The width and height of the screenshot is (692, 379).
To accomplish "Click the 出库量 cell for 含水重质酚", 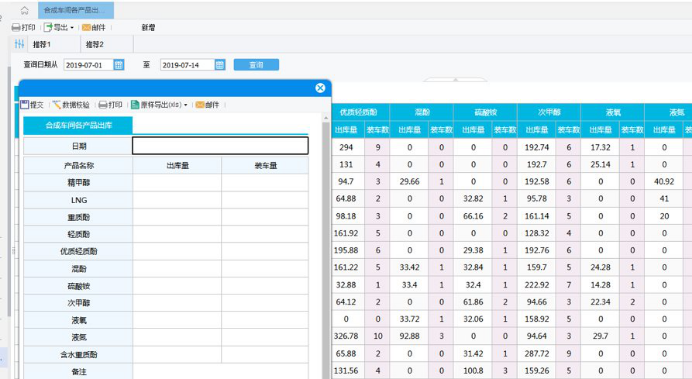I will pyautogui.click(x=177, y=355).
